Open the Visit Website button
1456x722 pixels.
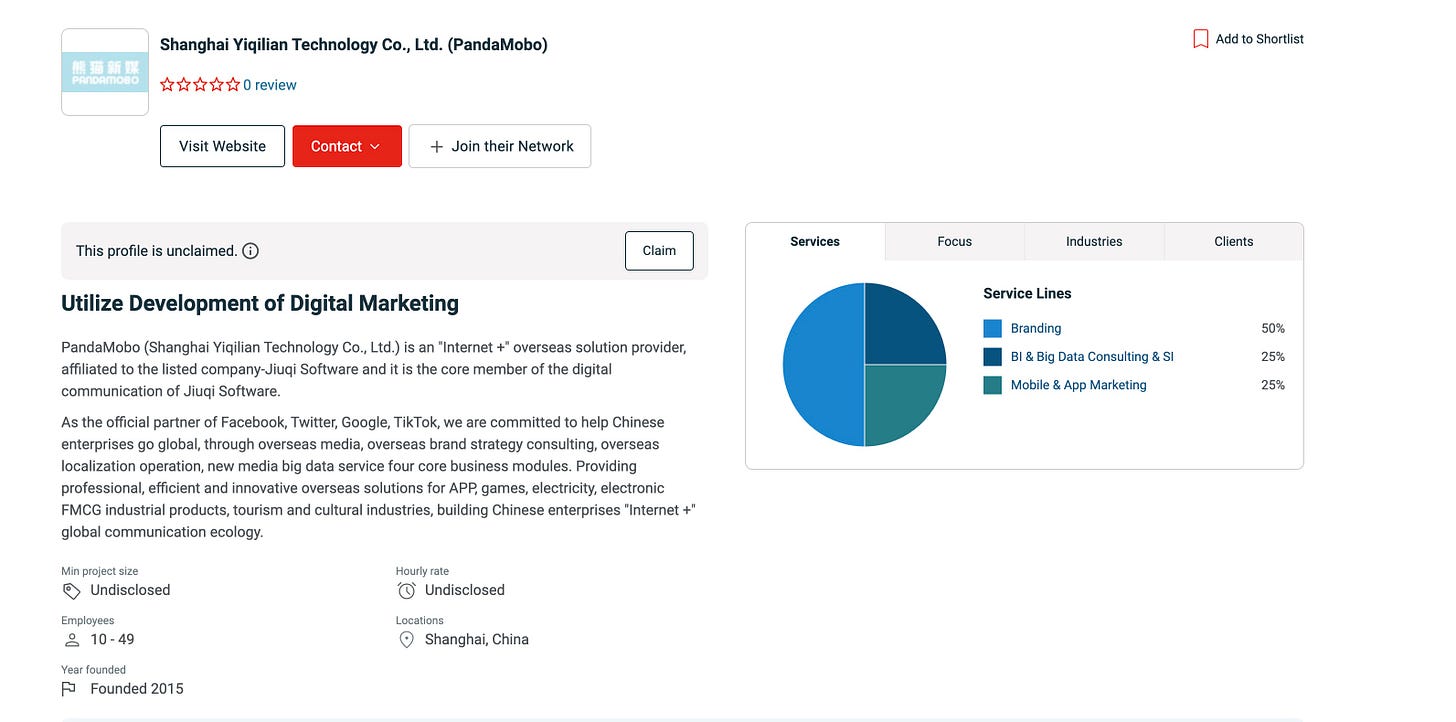coord(222,146)
